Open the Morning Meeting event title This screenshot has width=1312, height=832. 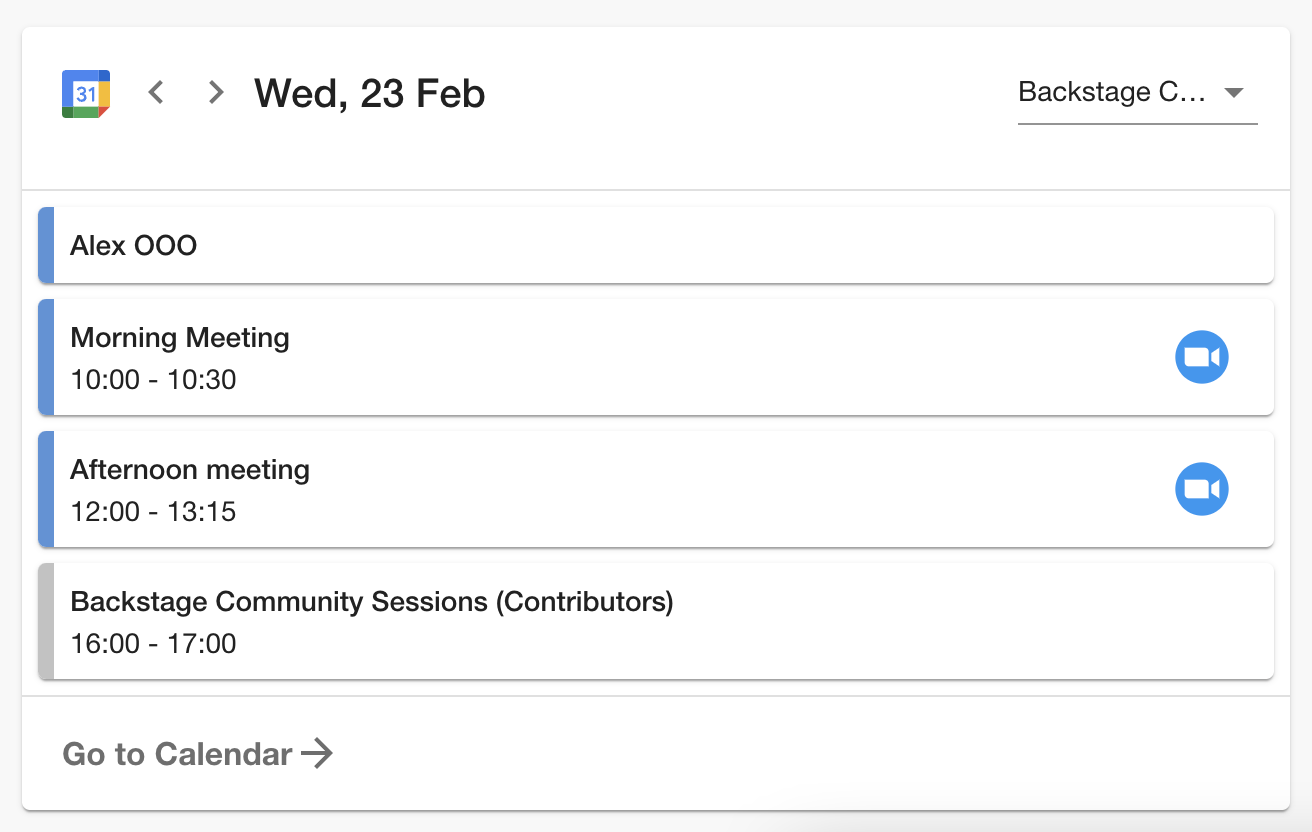click(x=180, y=338)
